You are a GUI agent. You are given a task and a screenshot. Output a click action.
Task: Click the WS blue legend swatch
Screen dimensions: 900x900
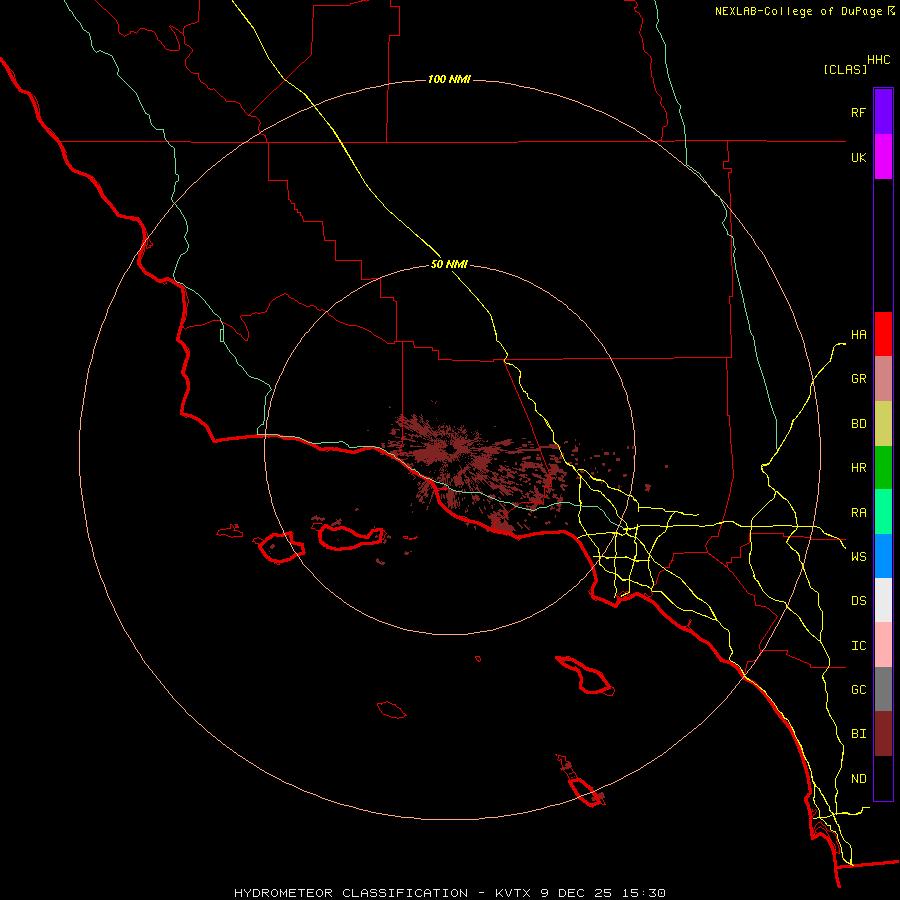[x=883, y=556]
